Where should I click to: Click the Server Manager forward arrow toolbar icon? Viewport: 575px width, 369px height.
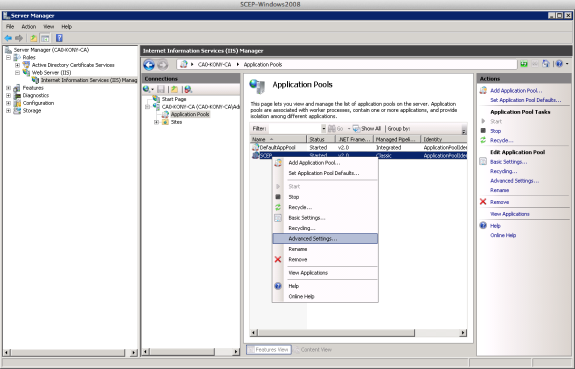[x=19, y=38]
